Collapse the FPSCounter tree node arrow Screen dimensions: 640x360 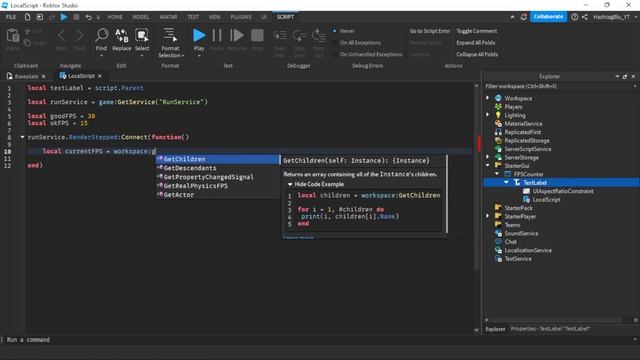coord(497,174)
